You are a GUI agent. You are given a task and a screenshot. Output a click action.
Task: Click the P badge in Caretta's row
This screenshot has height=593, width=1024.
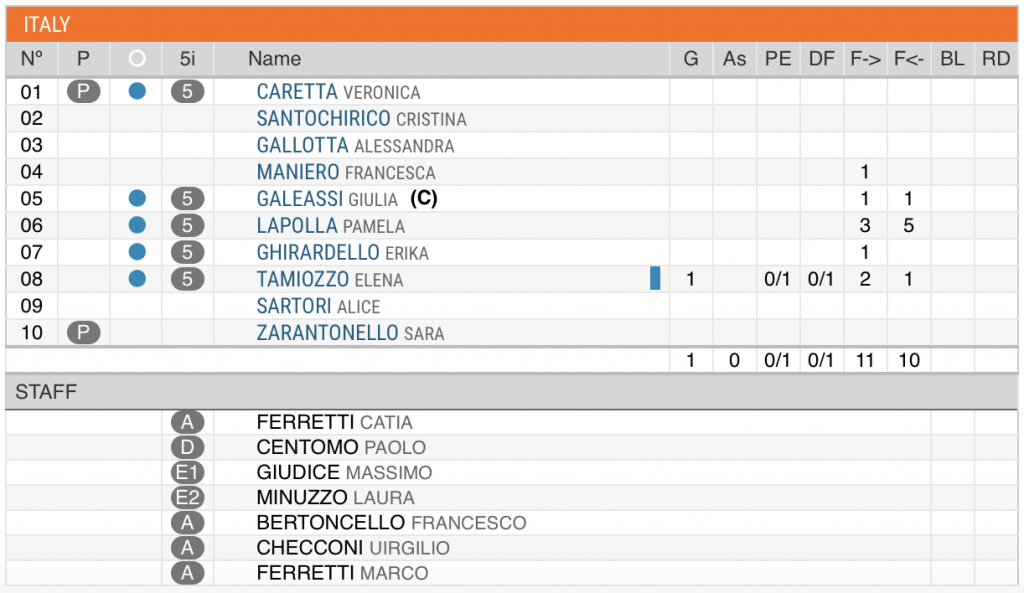[84, 92]
